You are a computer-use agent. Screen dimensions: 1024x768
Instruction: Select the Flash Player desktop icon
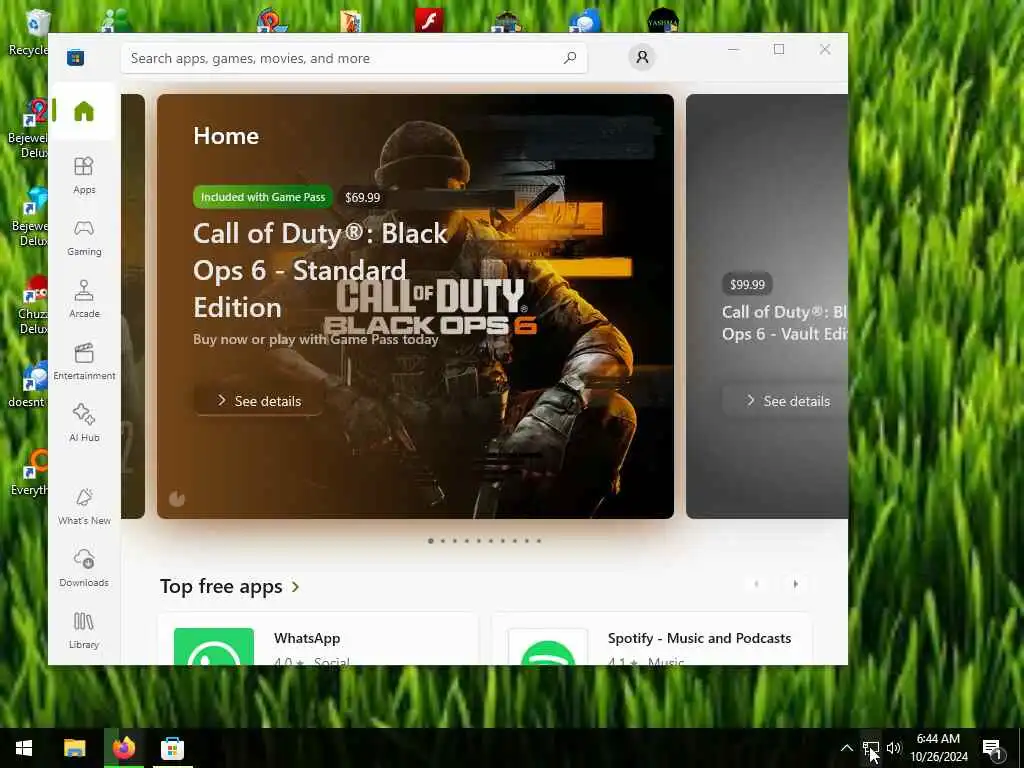[429, 20]
